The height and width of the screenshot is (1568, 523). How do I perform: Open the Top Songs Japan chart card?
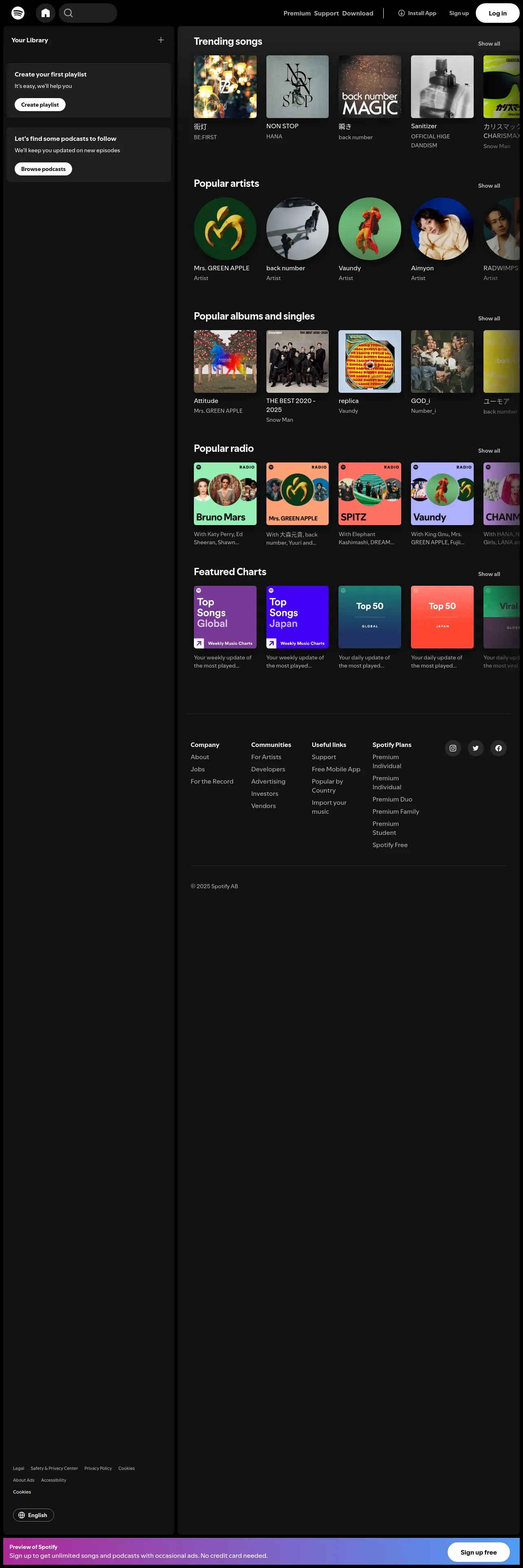[298, 617]
